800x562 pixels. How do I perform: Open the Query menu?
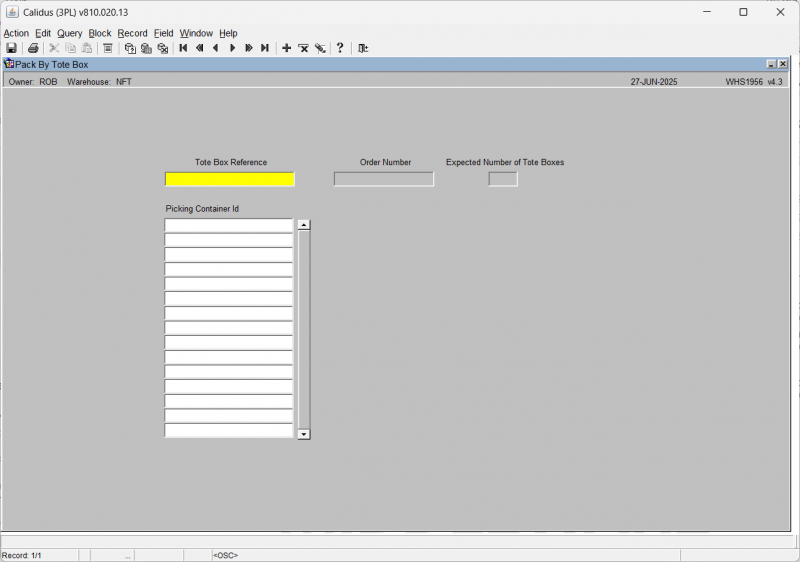pyautogui.click(x=69, y=33)
